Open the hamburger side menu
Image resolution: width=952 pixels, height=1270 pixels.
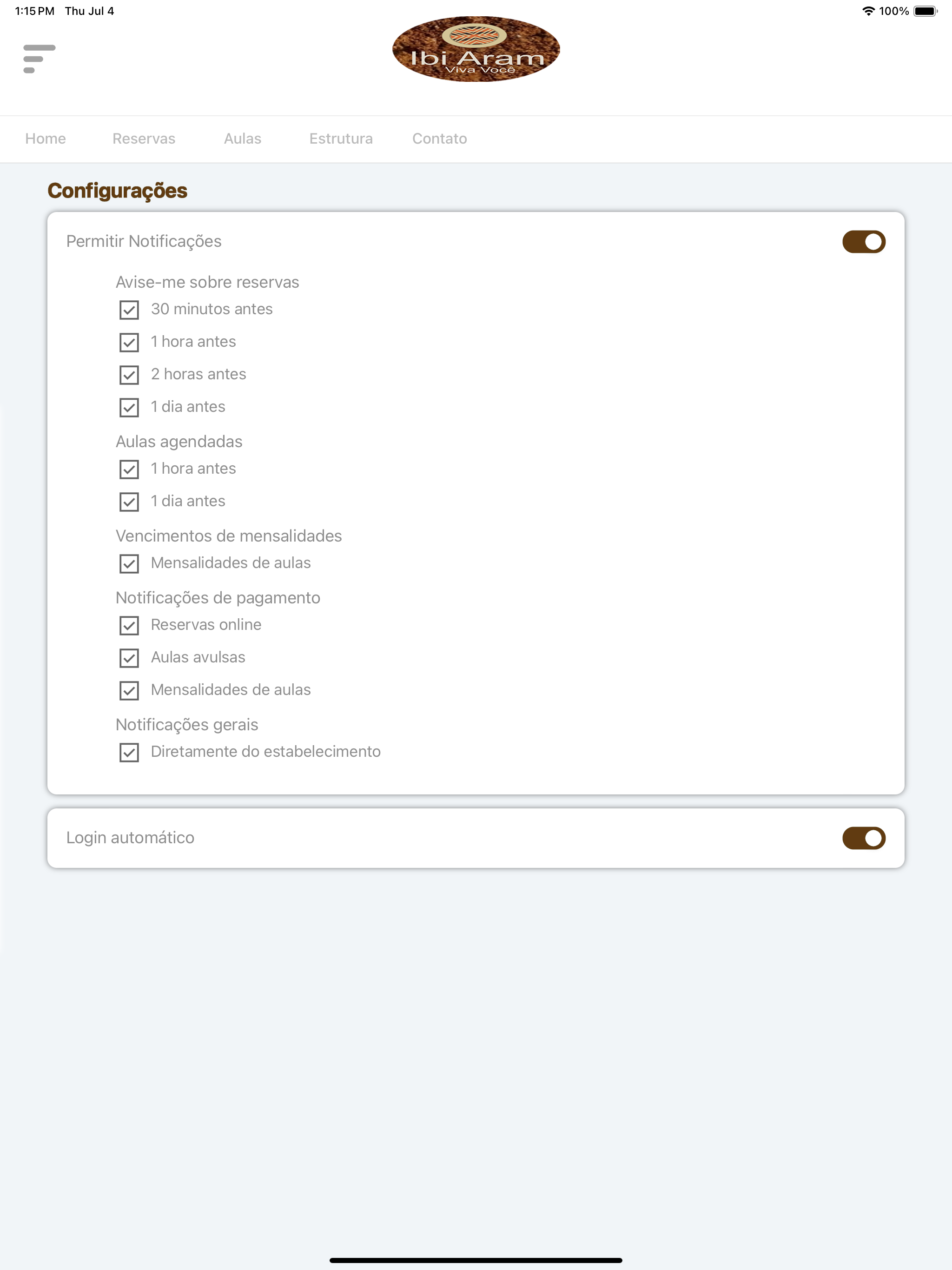(39, 59)
